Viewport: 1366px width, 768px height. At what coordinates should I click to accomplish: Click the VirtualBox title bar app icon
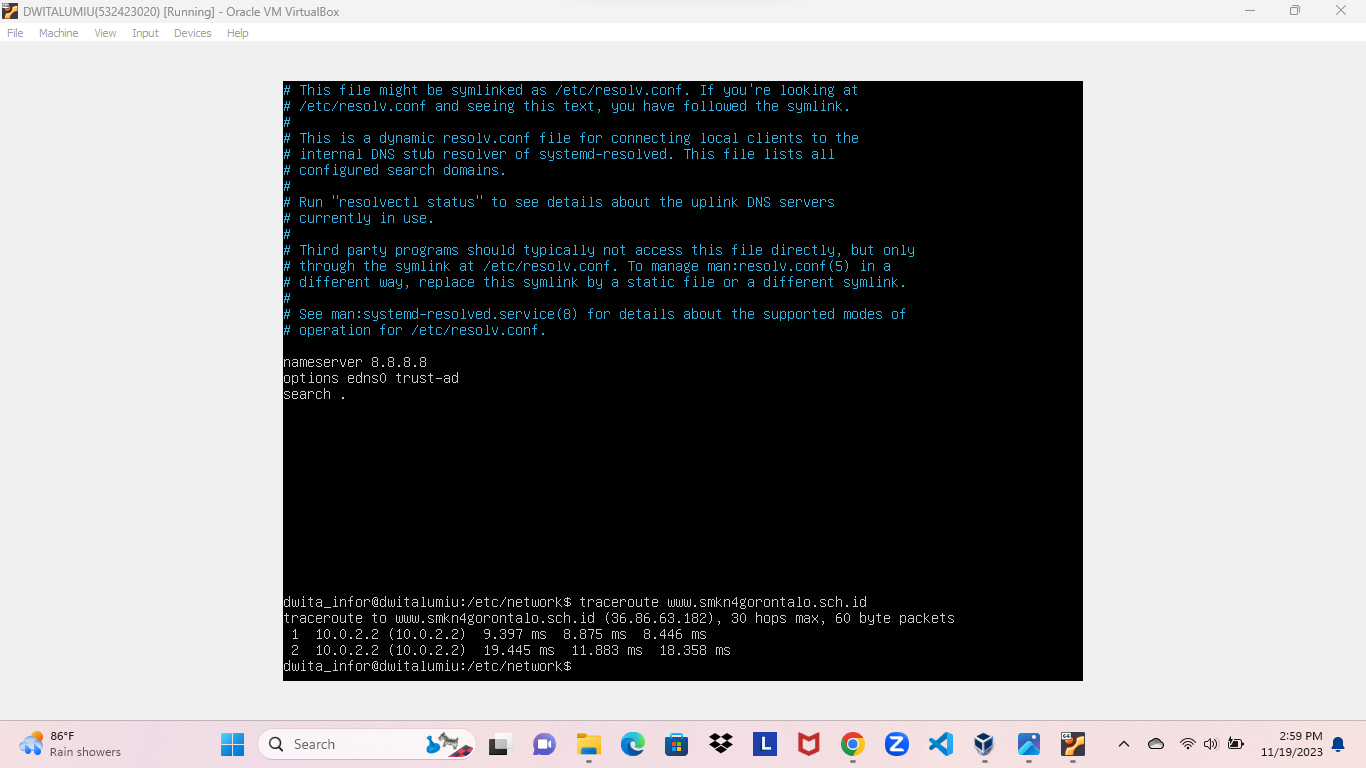point(10,11)
